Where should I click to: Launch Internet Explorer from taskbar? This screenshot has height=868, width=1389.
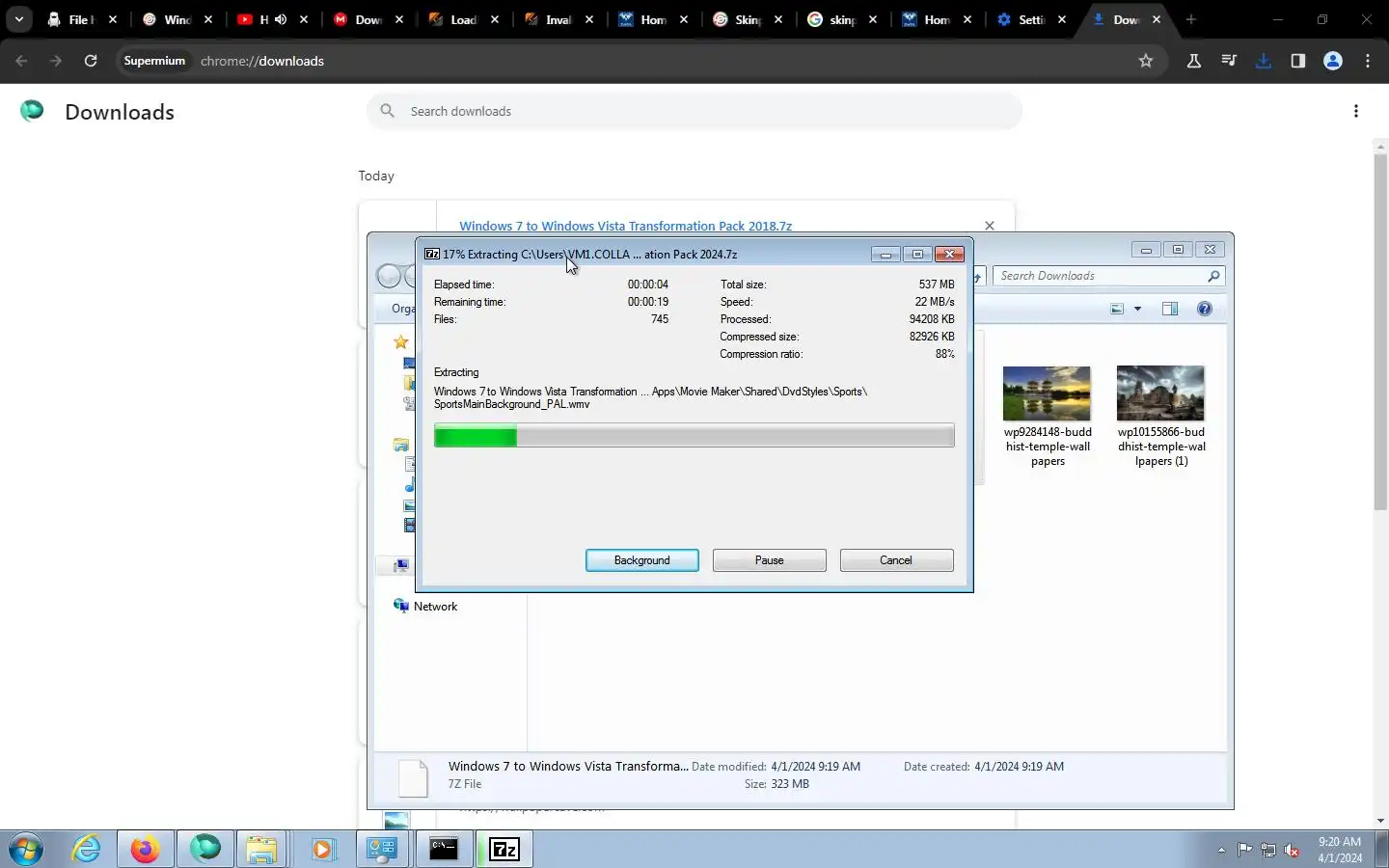[87, 850]
